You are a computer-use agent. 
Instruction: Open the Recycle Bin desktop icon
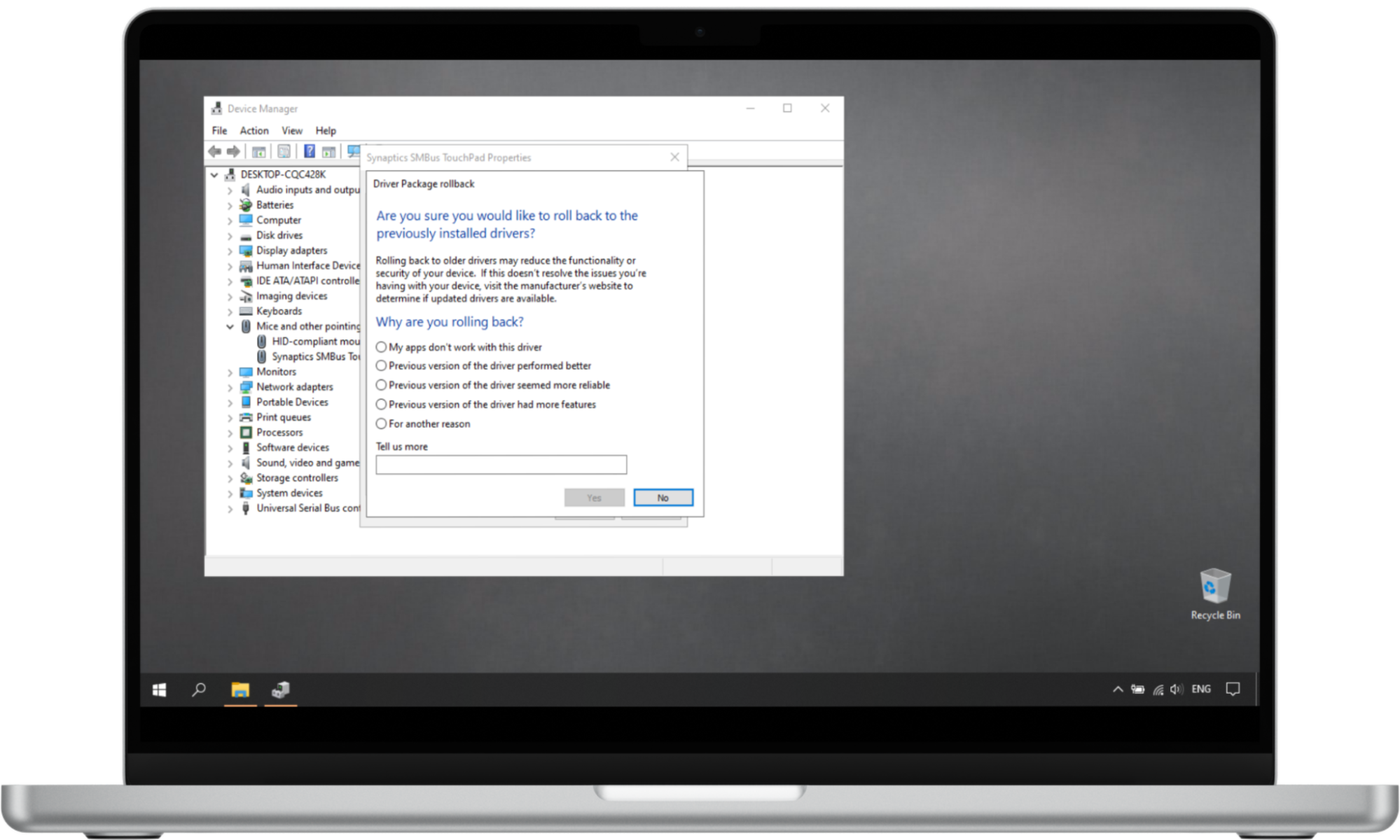(x=1215, y=594)
